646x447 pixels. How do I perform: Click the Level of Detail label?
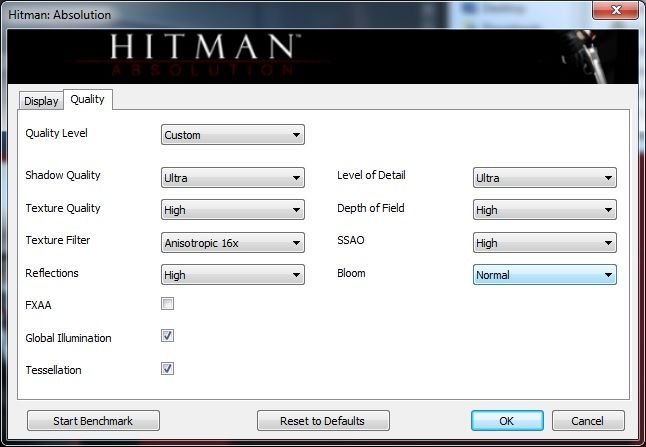coord(371,175)
